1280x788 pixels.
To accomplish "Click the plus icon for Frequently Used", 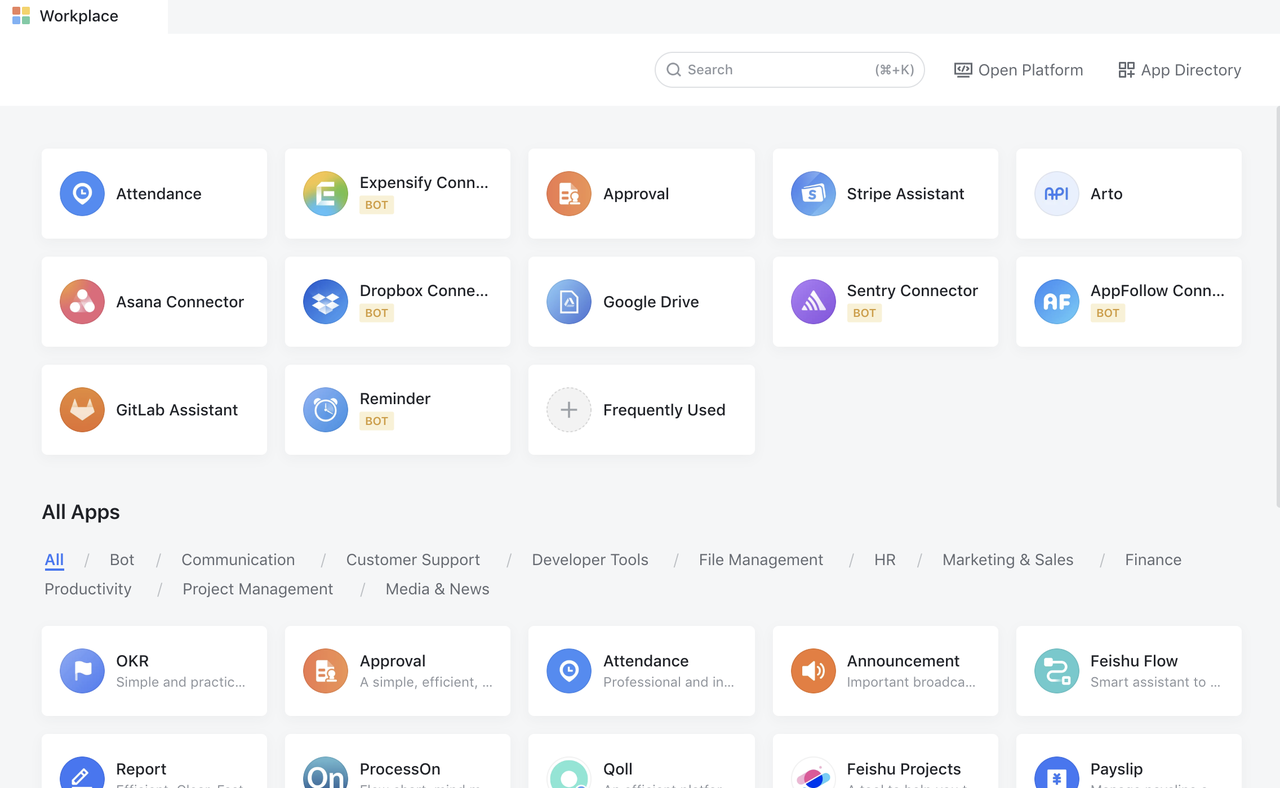I will pyautogui.click(x=569, y=410).
